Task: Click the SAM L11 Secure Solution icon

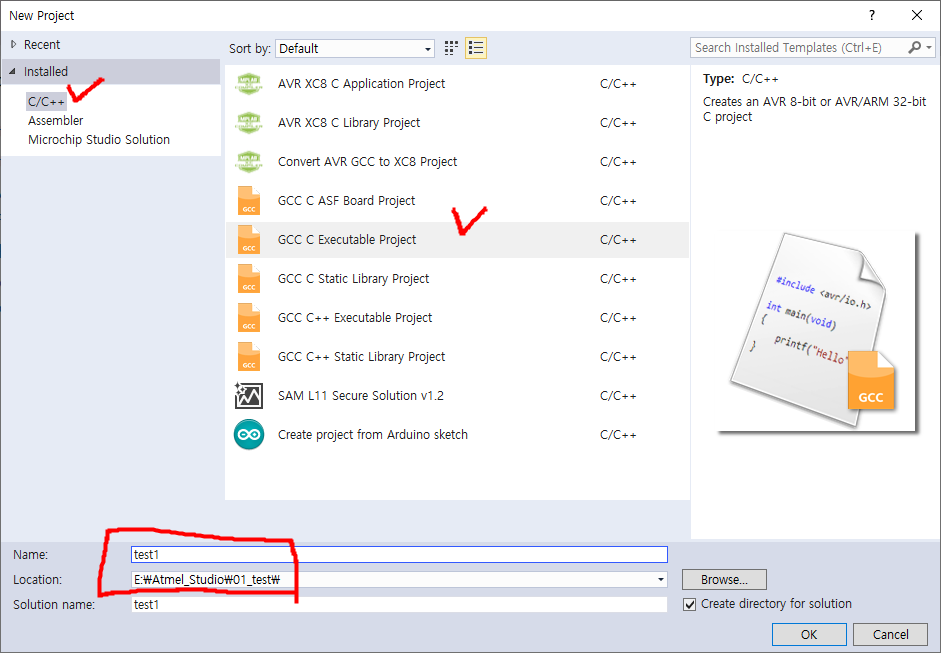Action: coord(248,396)
